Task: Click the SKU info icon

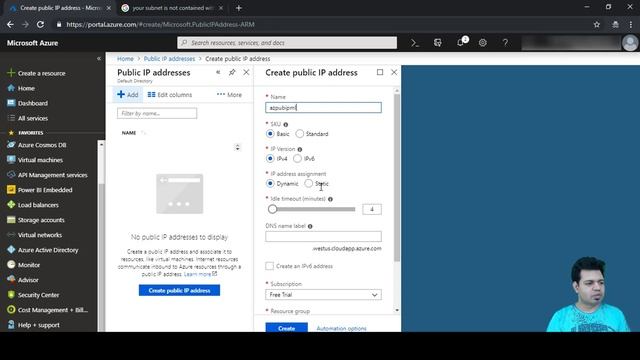Action: point(286,124)
